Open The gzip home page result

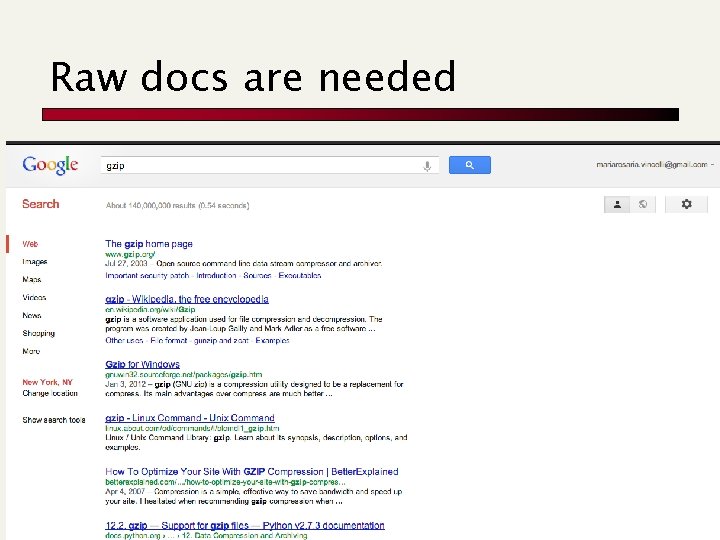pyautogui.click(x=149, y=244)
